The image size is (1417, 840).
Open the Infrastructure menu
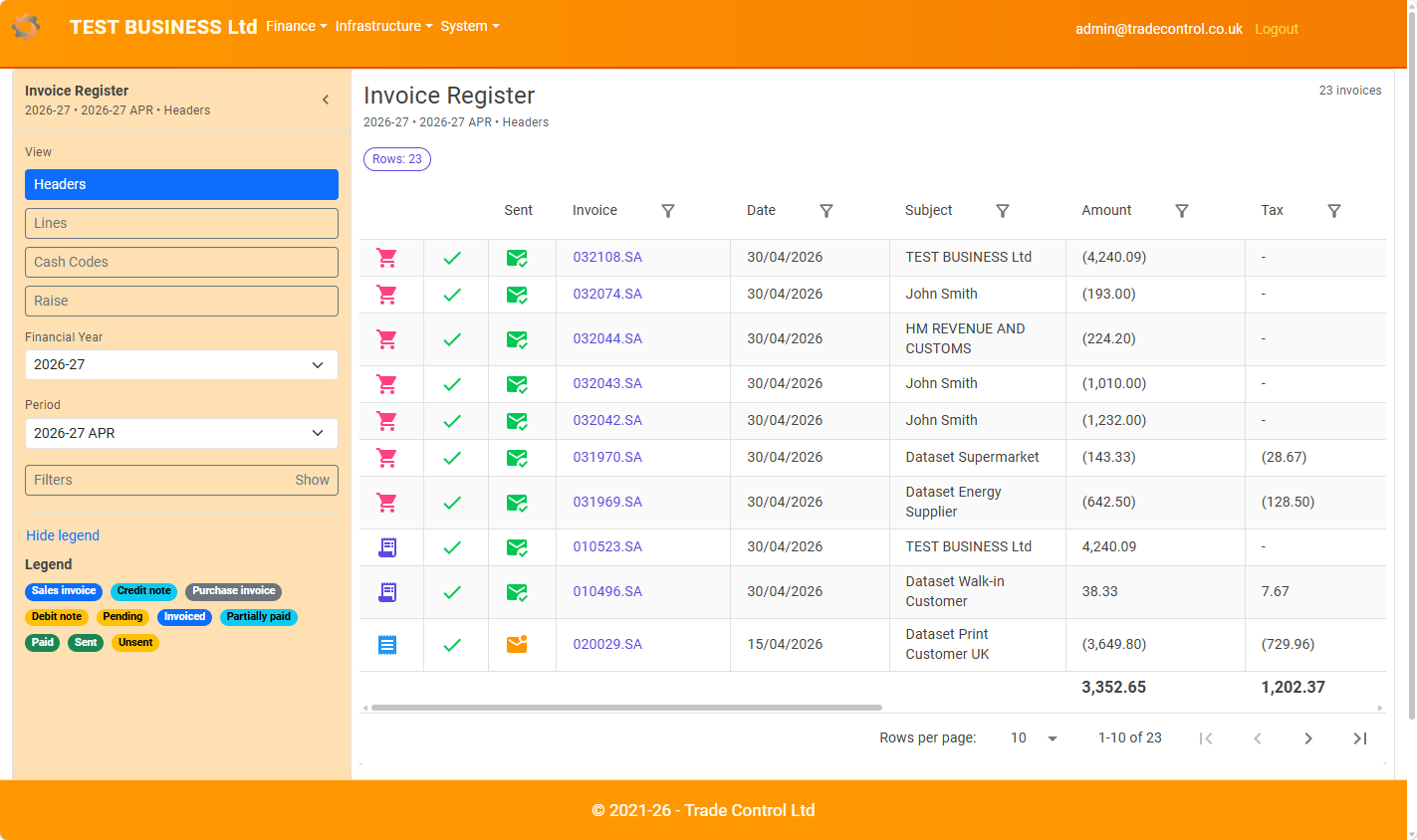(384, 26)
